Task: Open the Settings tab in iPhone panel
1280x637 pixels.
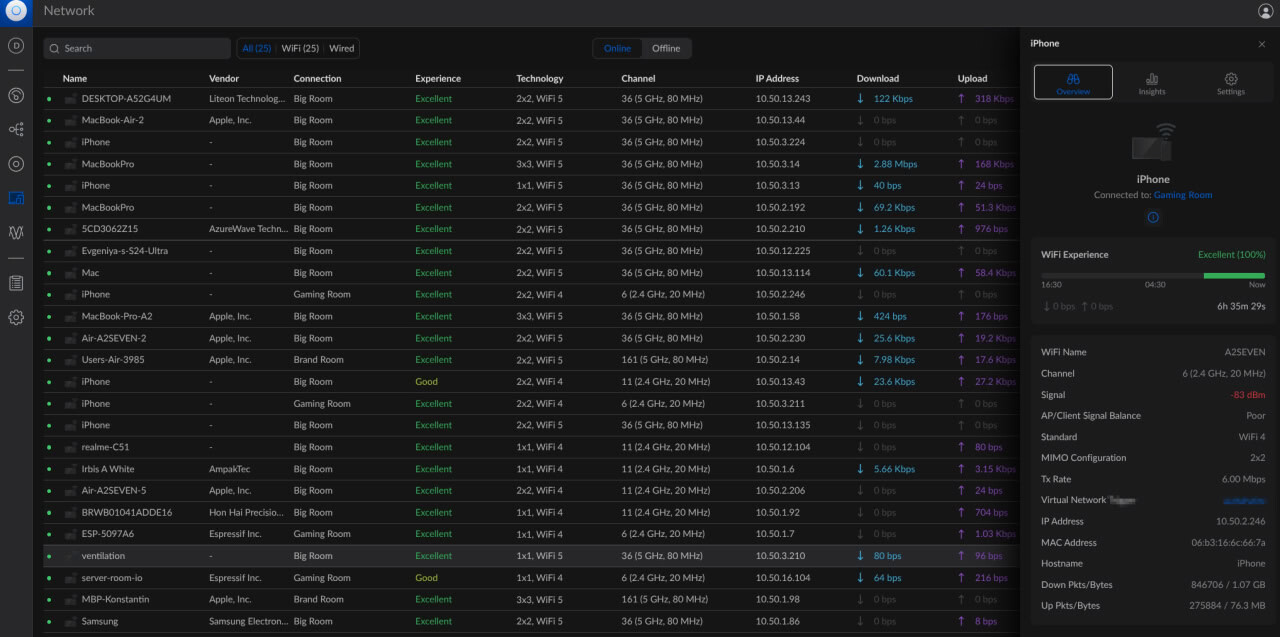Action: [x=1231, y=83]
